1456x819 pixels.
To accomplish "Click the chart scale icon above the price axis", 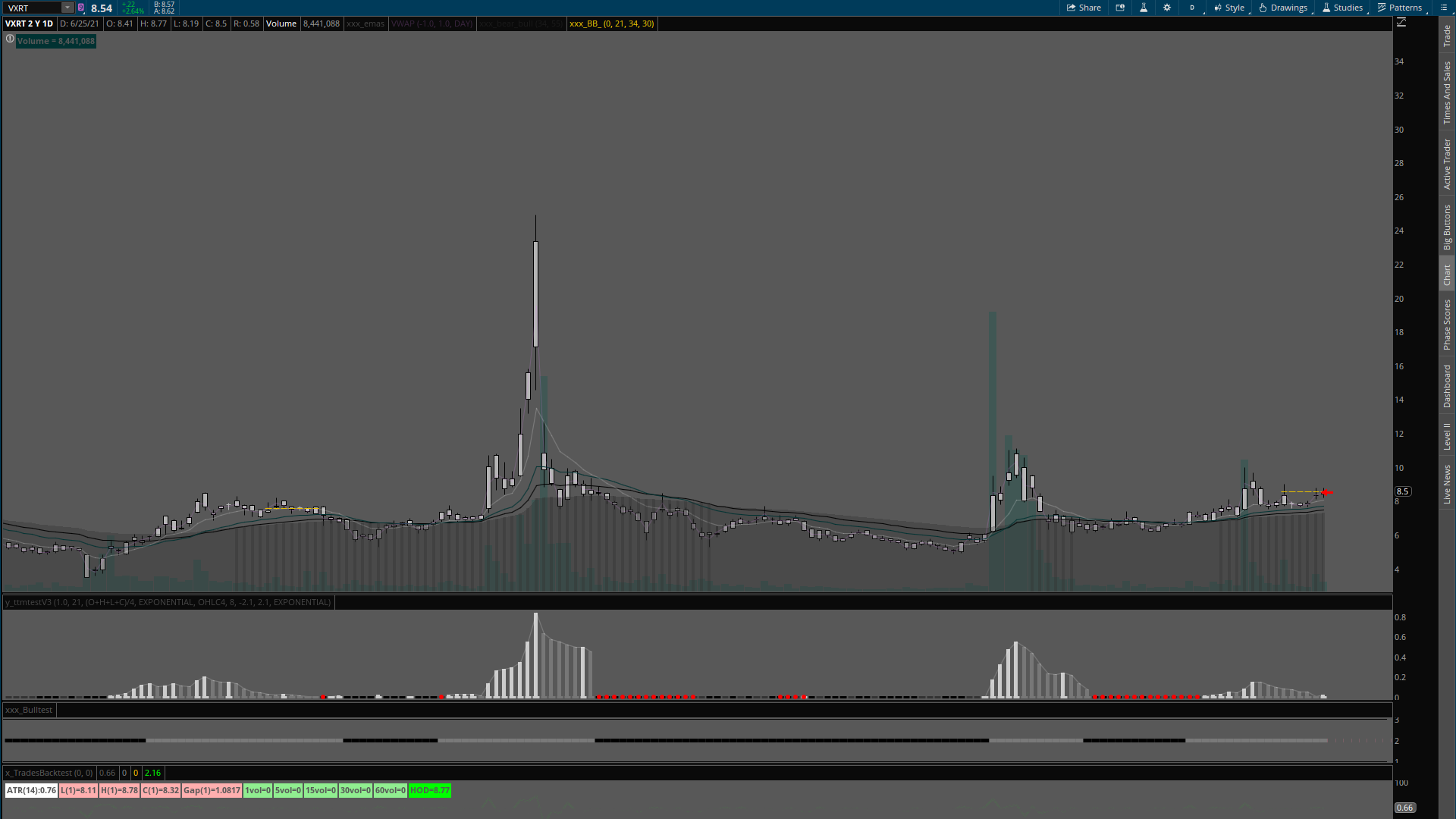I will click(x=1401, y=23).
